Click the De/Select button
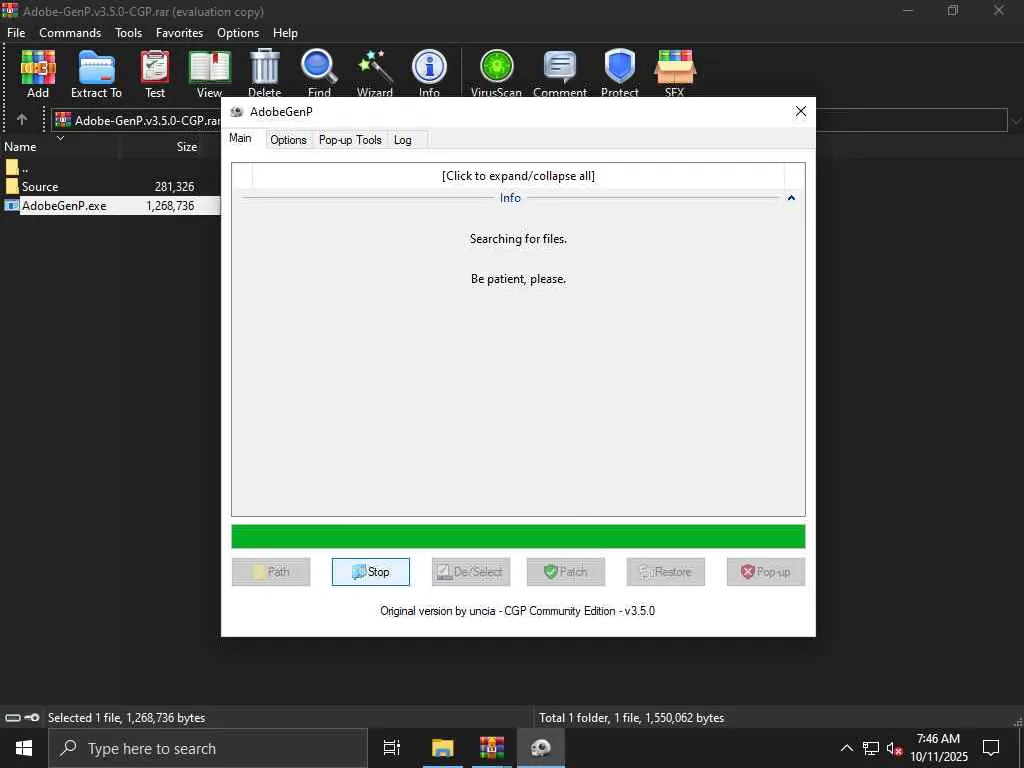 (470, 572)
